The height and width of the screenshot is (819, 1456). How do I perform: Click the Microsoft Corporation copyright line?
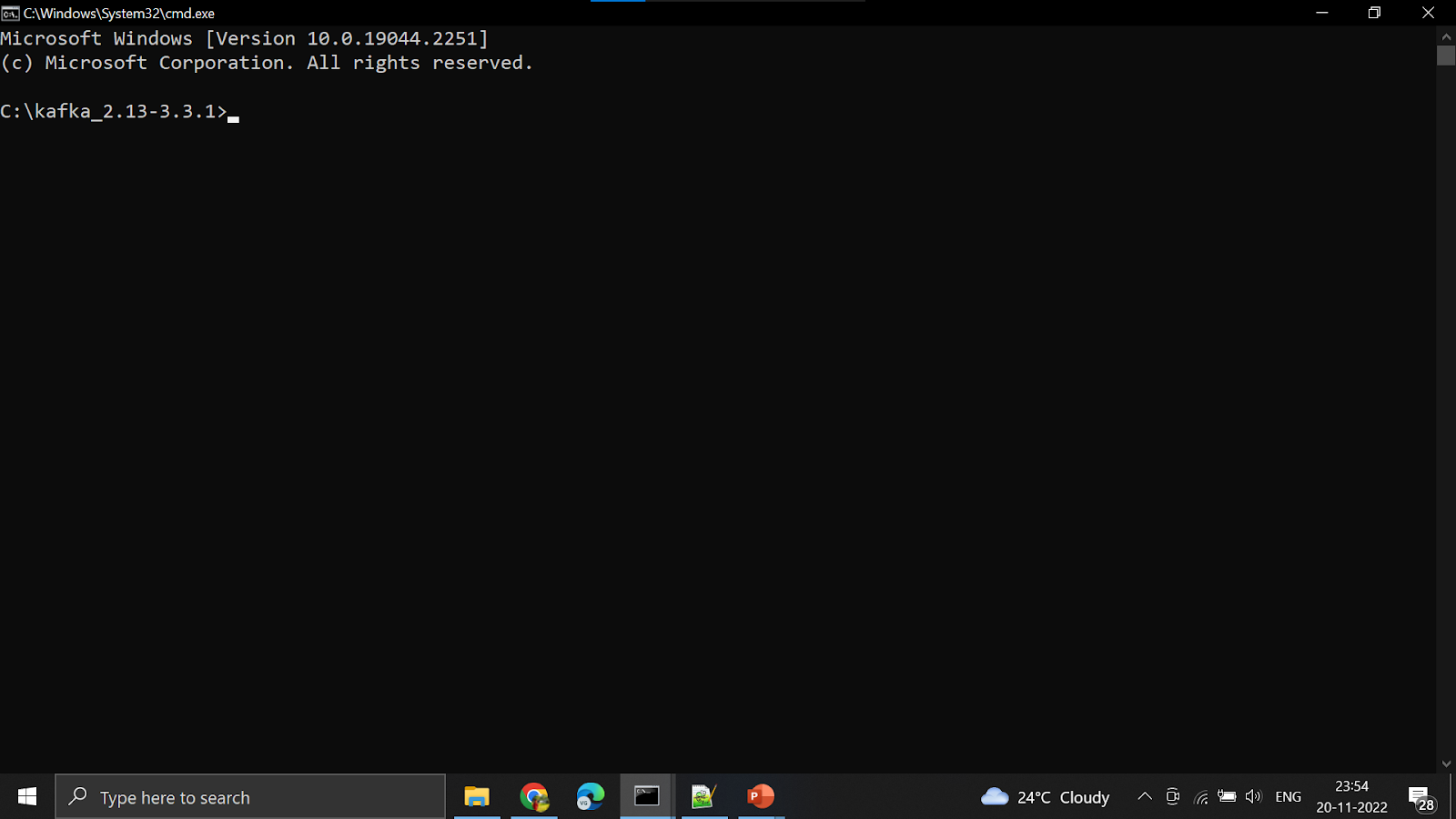coord(267,63)
